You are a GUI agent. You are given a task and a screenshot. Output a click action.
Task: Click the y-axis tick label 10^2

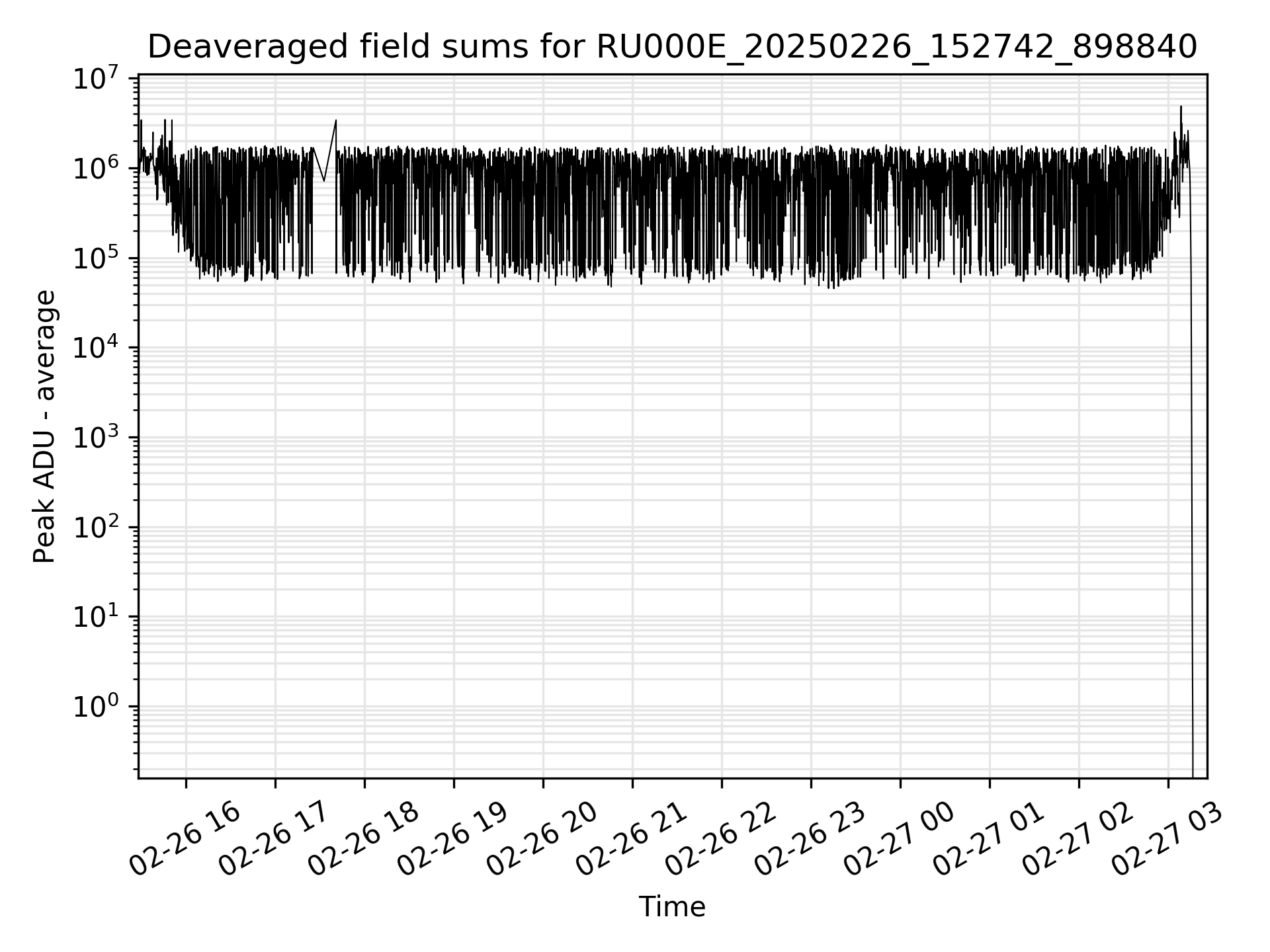click(x=97, y=528)
